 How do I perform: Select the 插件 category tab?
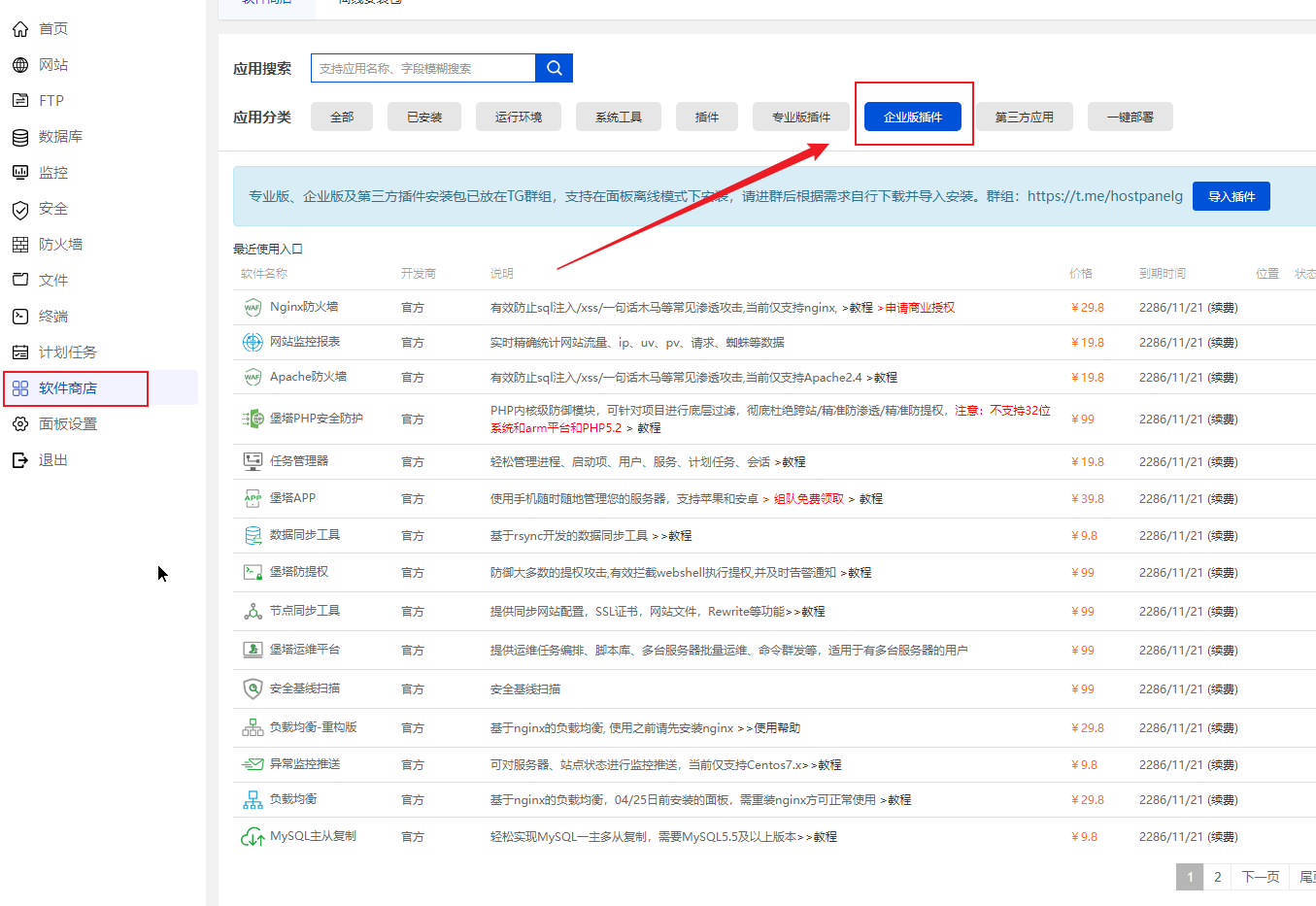pyautogui.click(x=707, y=117)
